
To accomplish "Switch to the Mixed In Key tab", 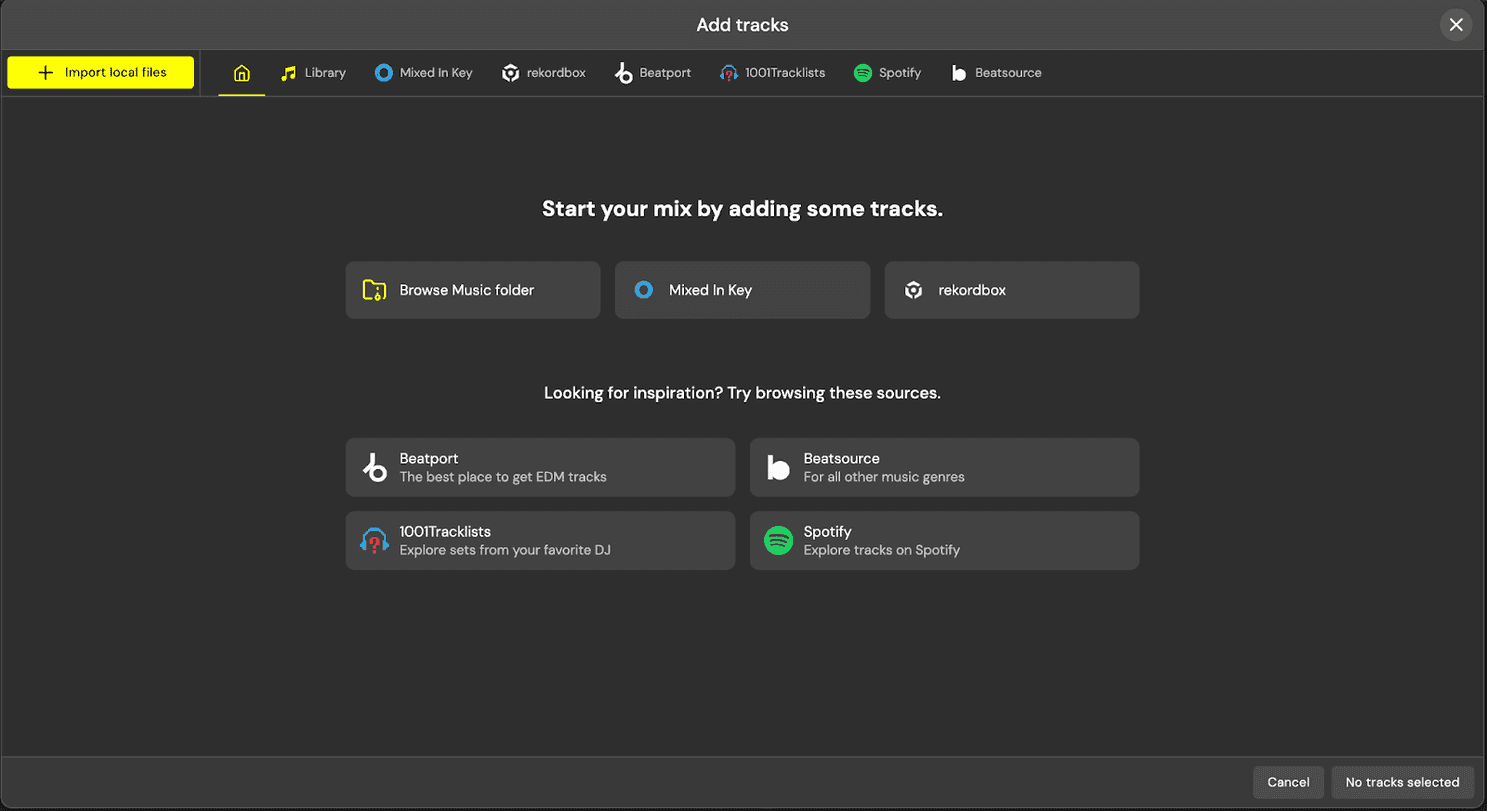I will (x=423, y=73).
